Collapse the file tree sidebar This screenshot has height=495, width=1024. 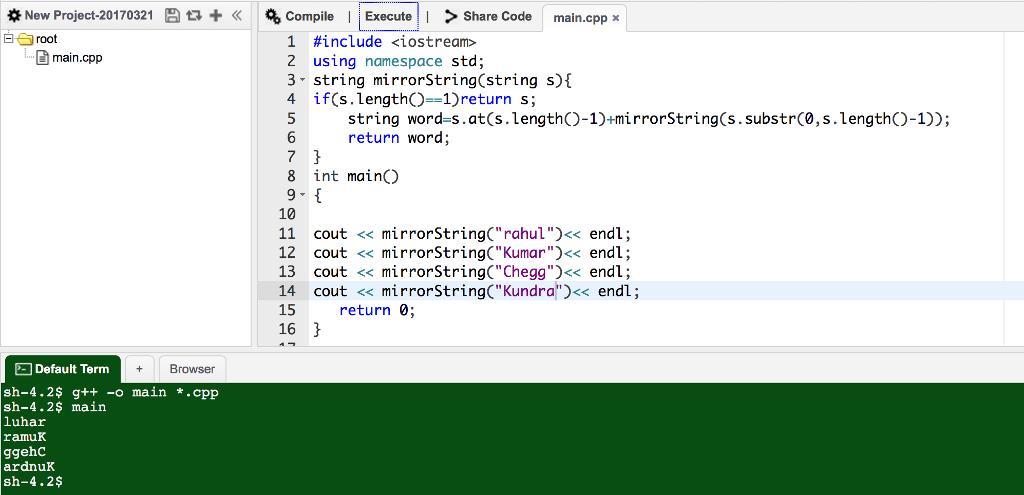click(236, 16)
